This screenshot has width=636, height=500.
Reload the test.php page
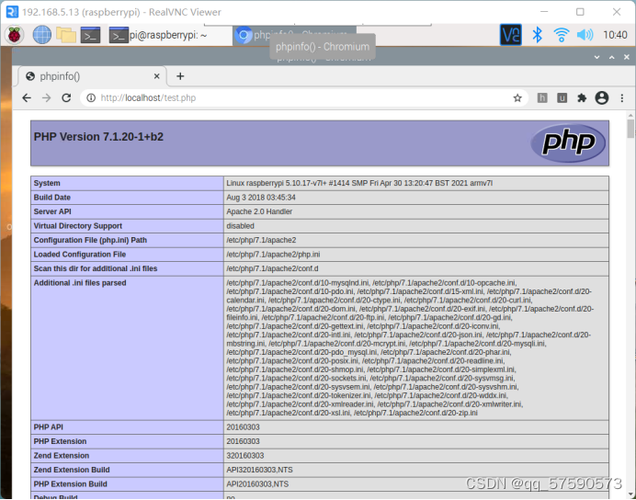(66, 98)
